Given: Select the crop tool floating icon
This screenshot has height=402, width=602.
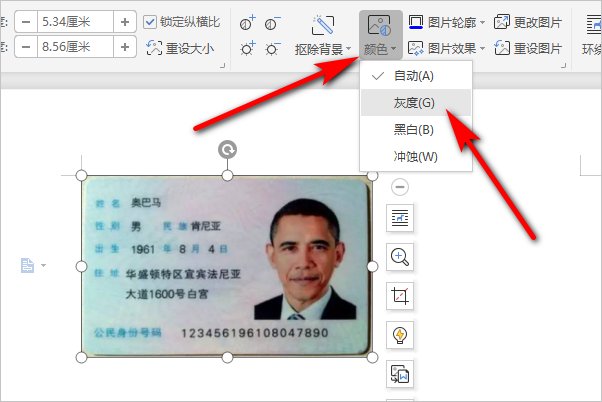Looking at the screenshot, I should (400, 296).
